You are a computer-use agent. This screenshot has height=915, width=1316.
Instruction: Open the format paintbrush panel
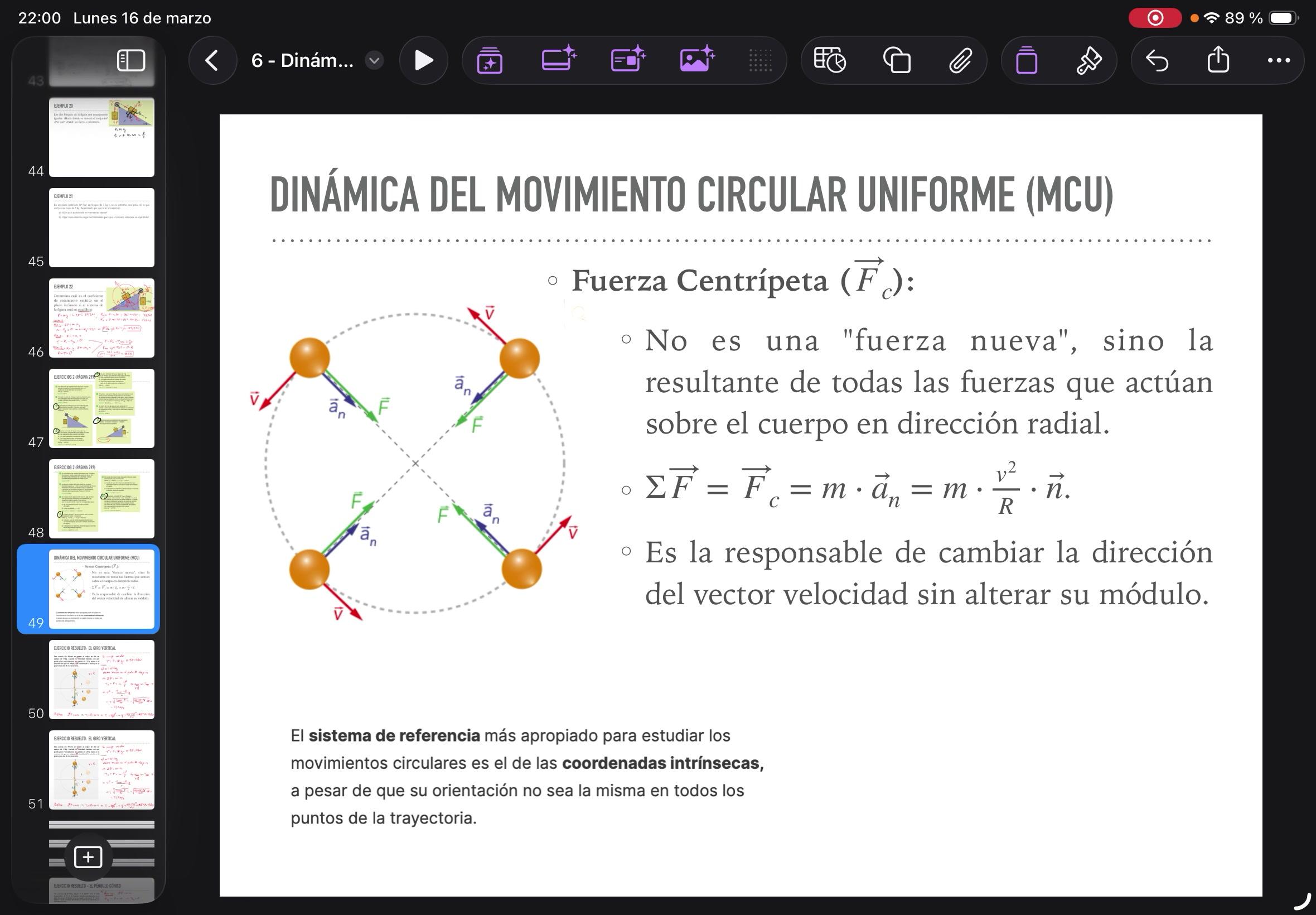tap(1088, 60)
